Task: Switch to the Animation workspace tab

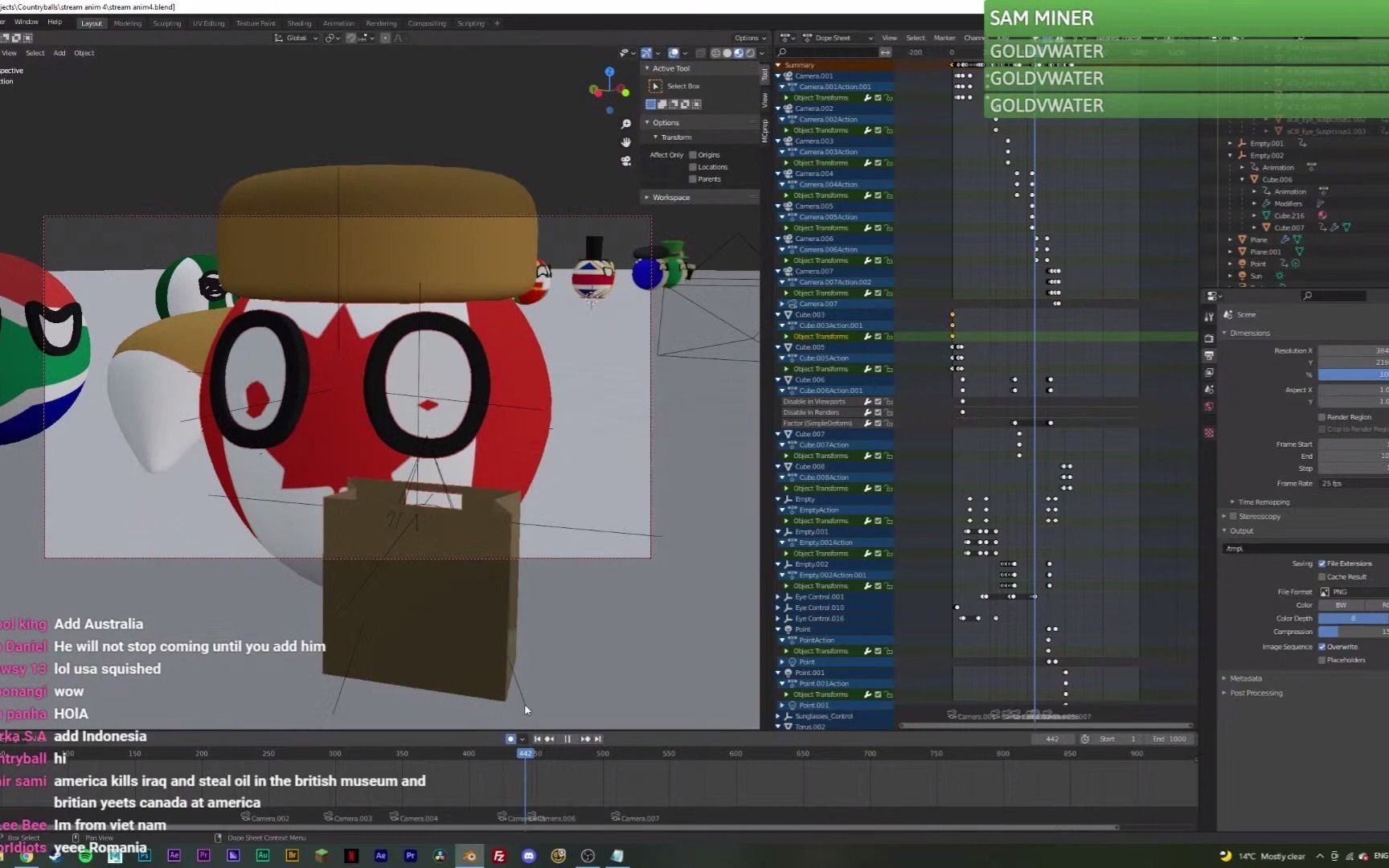Action: [x=338, y=23]
